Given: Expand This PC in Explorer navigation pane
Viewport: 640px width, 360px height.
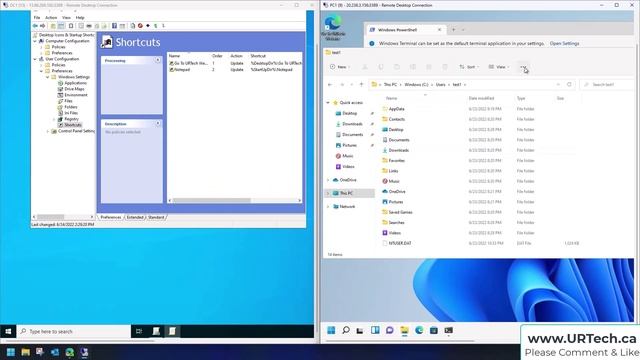Looking at the screenshot, I should [328, 193].
